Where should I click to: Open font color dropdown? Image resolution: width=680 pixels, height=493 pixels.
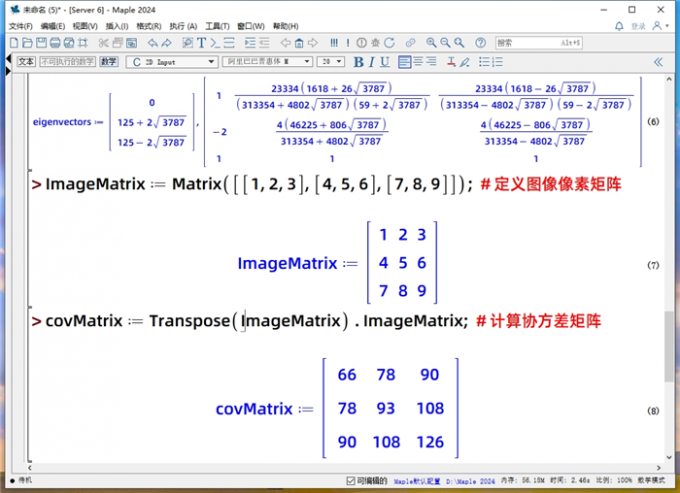click(451, 62)
